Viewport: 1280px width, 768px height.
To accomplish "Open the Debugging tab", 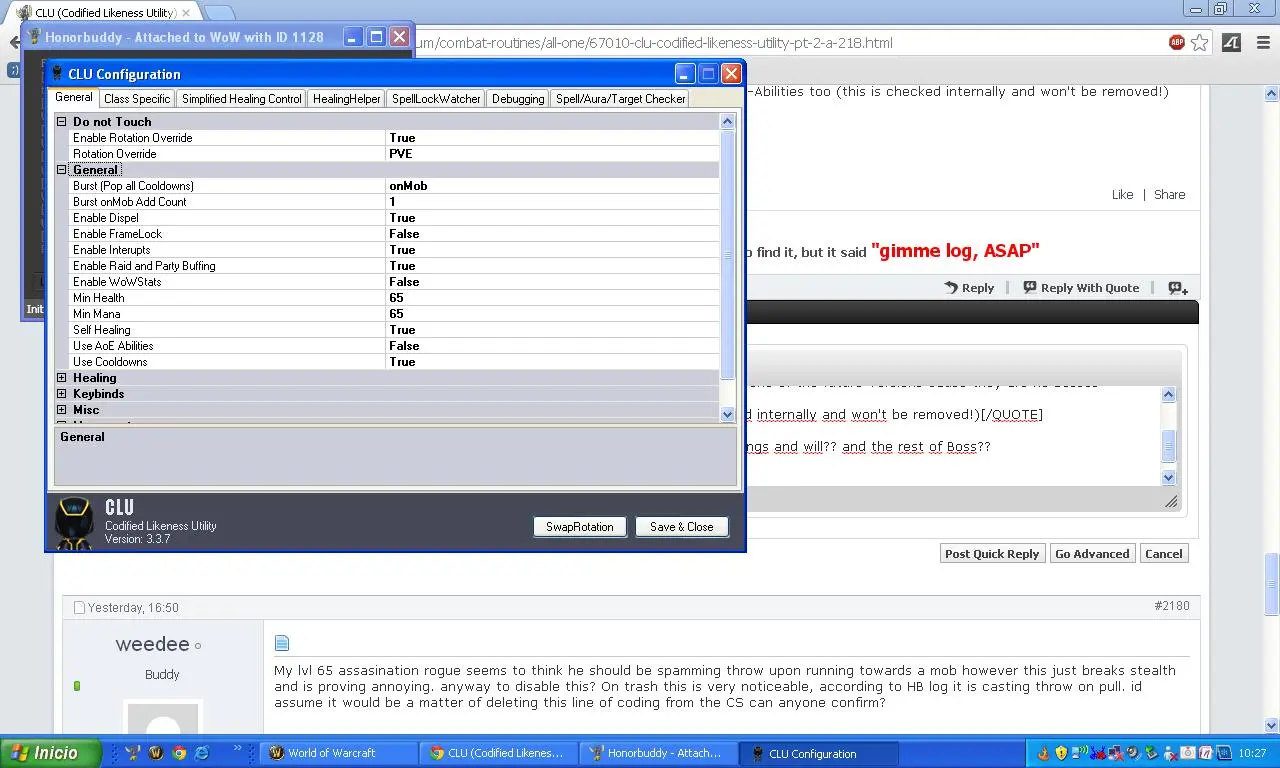I will (518, 99).
